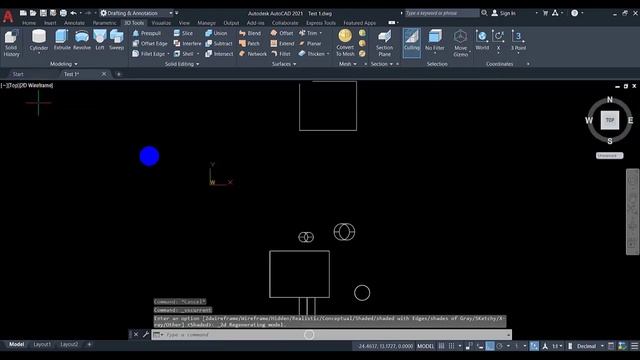Image resolution: width=640 pixels, height=360 pixels.
Task: Expand the Mesh panel
Action: [x=347, y=64]
